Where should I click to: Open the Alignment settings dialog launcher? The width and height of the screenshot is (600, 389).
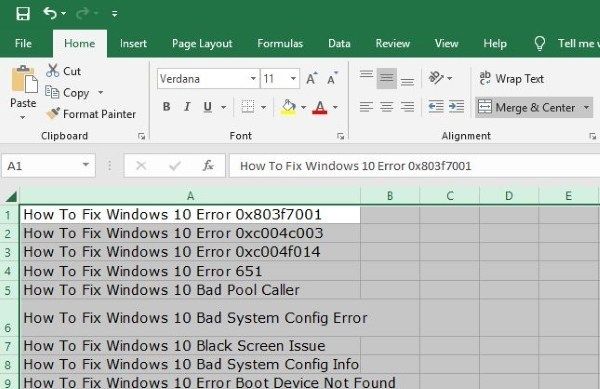pos(592,136)
